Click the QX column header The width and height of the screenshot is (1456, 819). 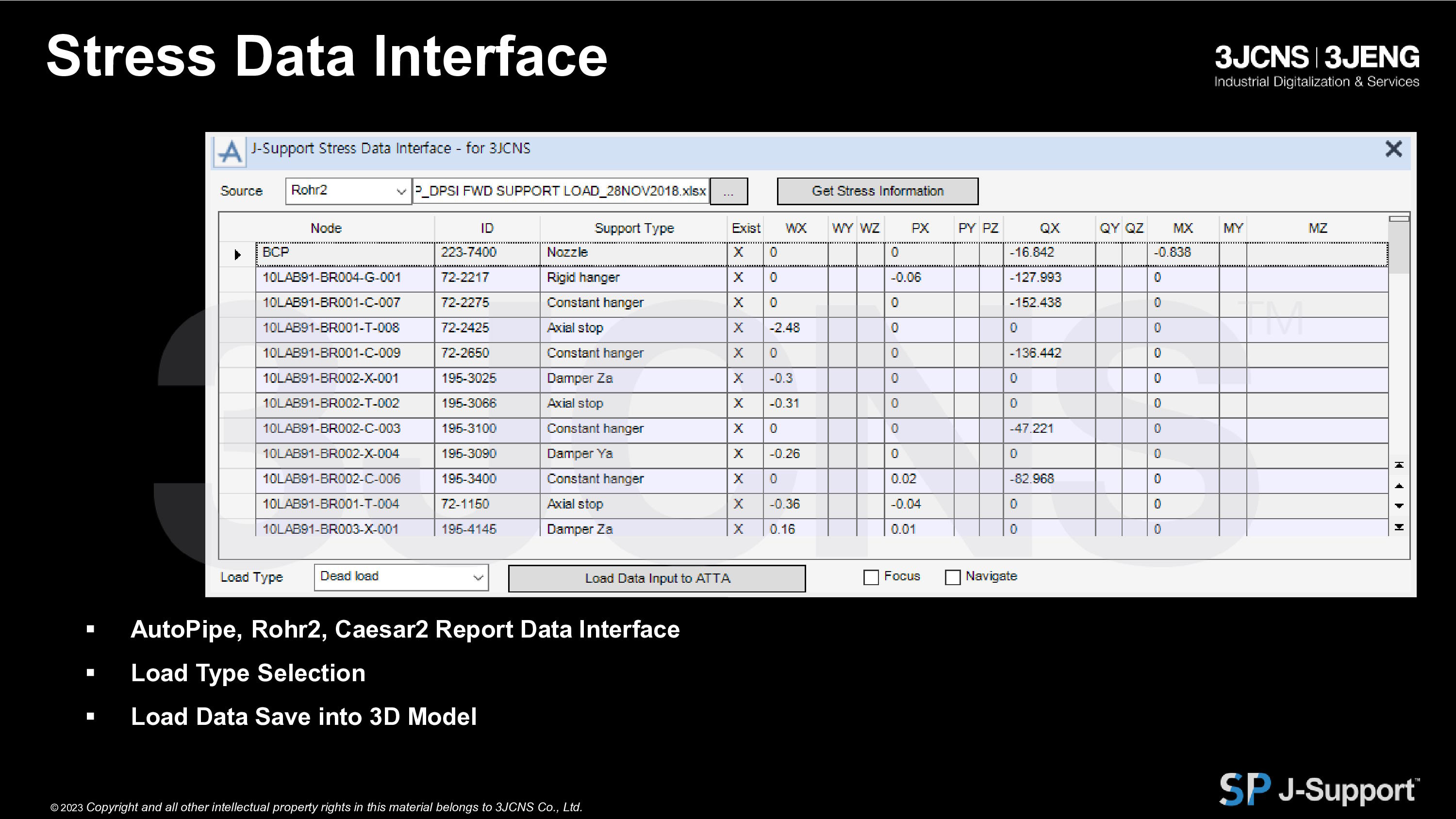point(1049,228)
